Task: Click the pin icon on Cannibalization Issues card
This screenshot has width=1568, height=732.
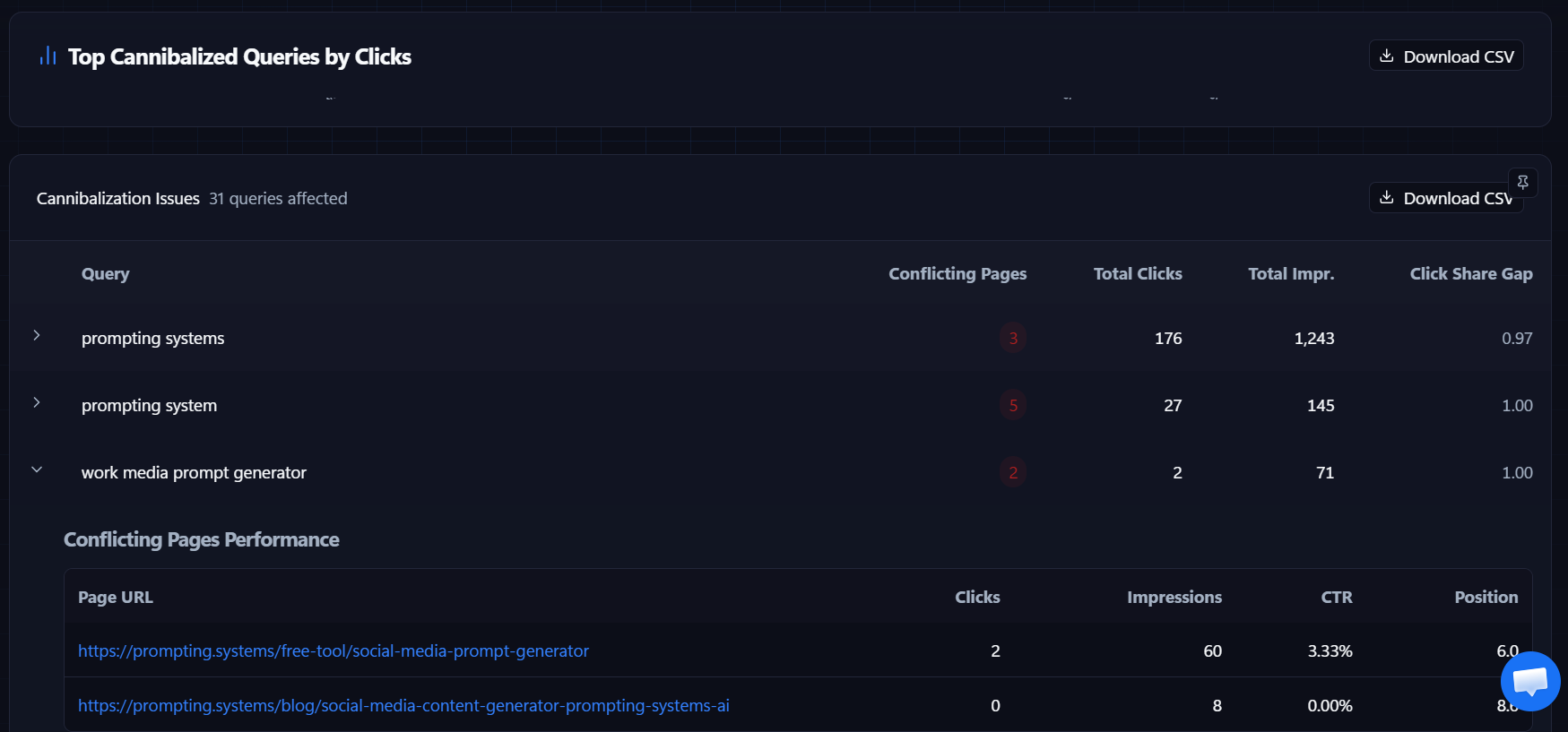Action: tap(1522, 182)
